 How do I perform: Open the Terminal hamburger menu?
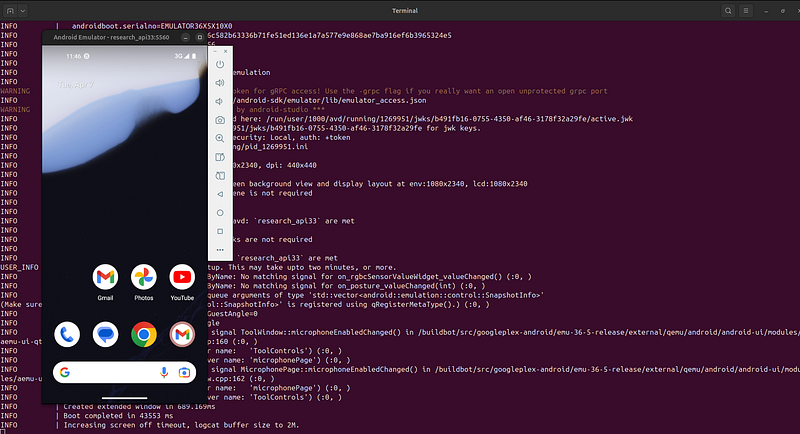[746, 11]
